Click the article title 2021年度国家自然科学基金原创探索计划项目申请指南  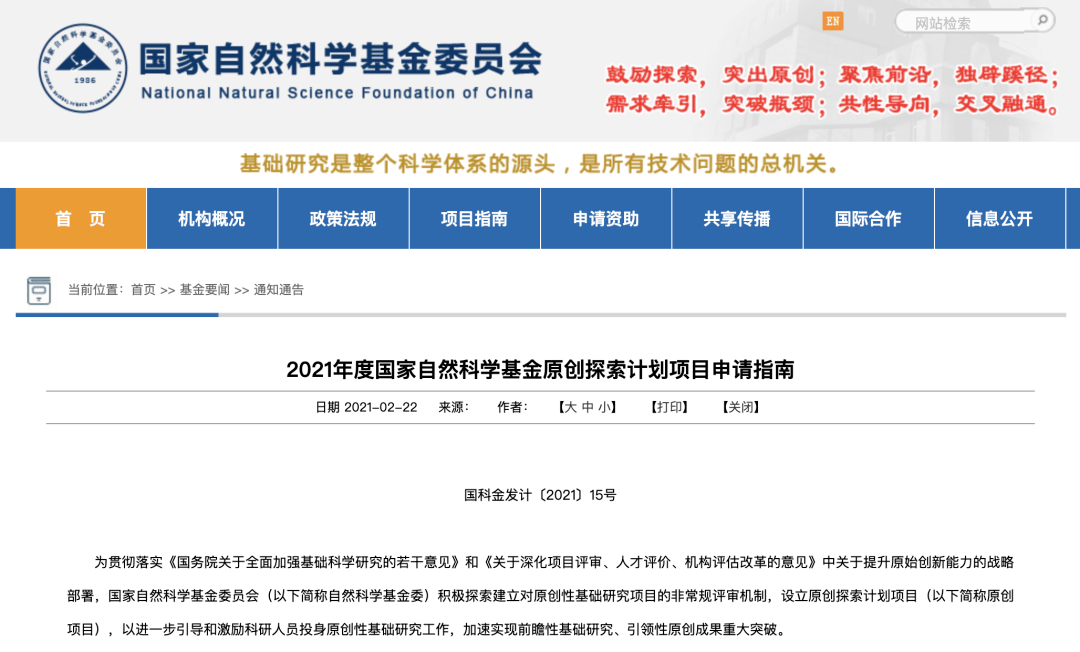point(540,370)
